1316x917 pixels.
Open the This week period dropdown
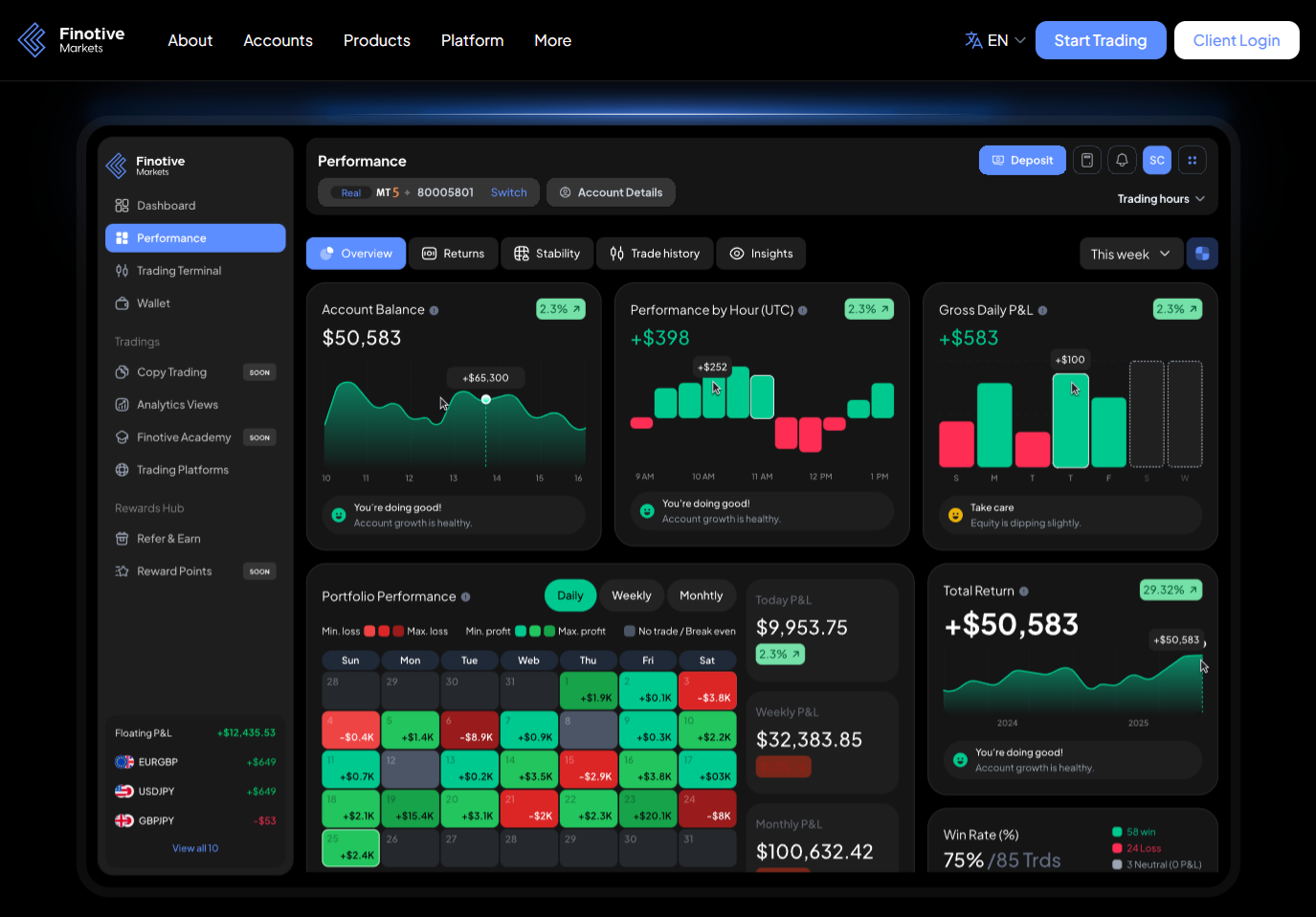pyautogui.click(x=1130, y=254)
